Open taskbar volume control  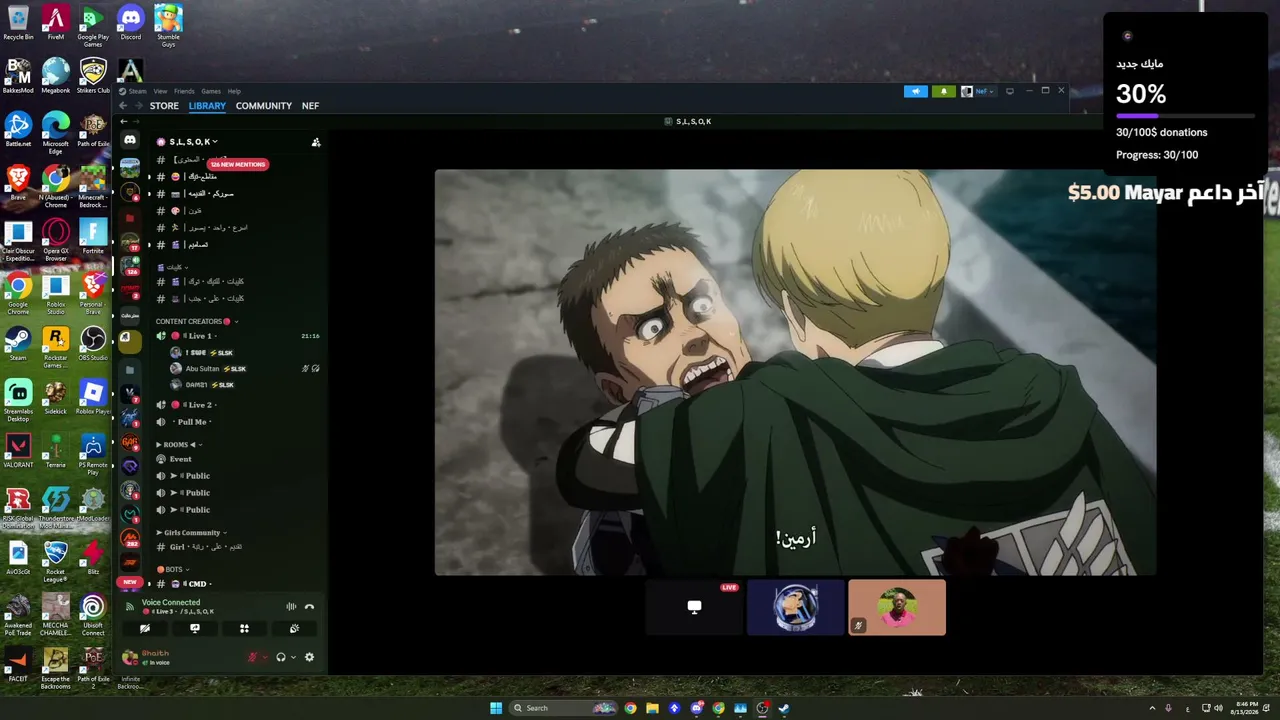click(x=1218, y=708)
